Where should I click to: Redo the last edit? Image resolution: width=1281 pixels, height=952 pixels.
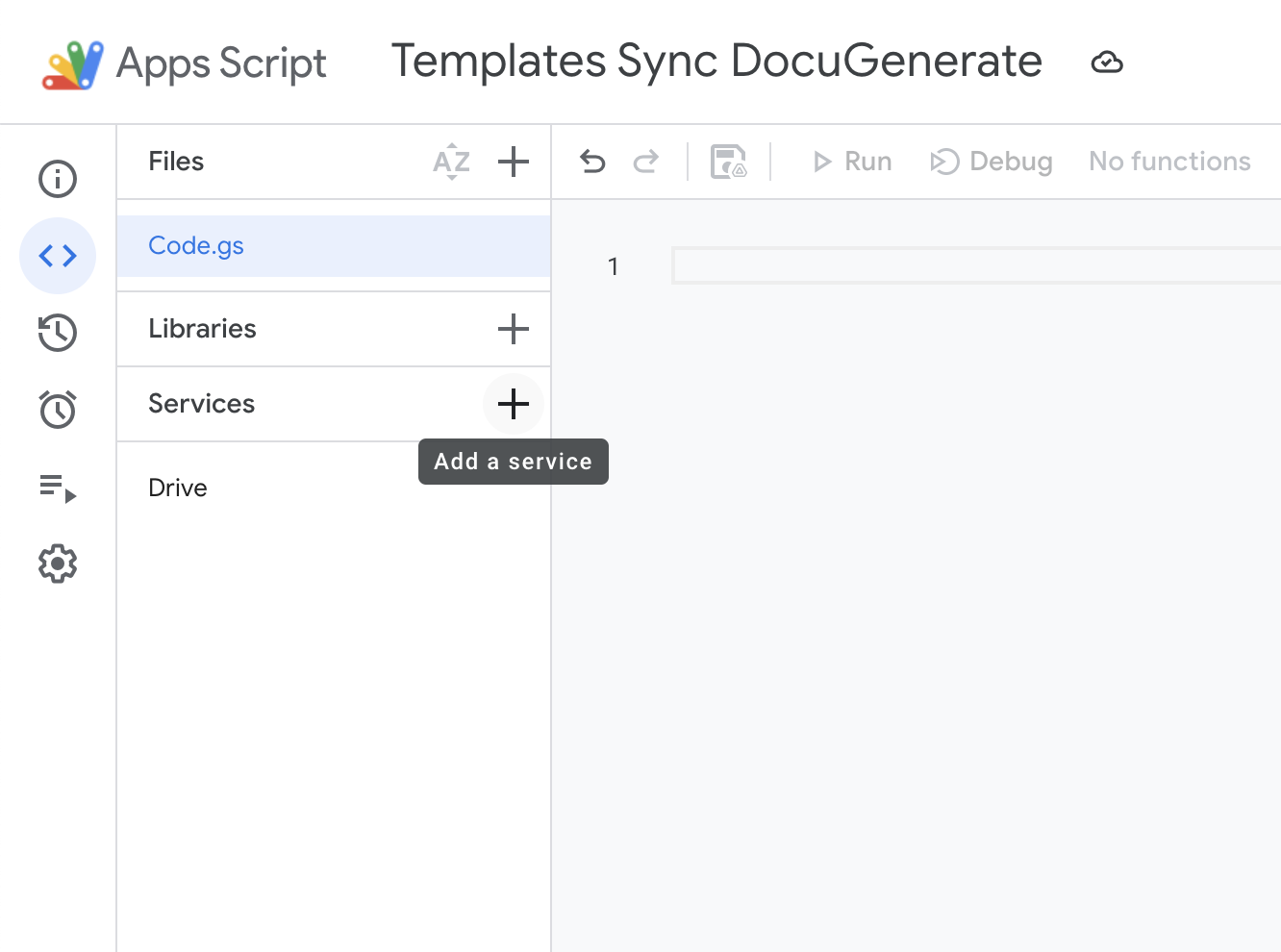646,162
